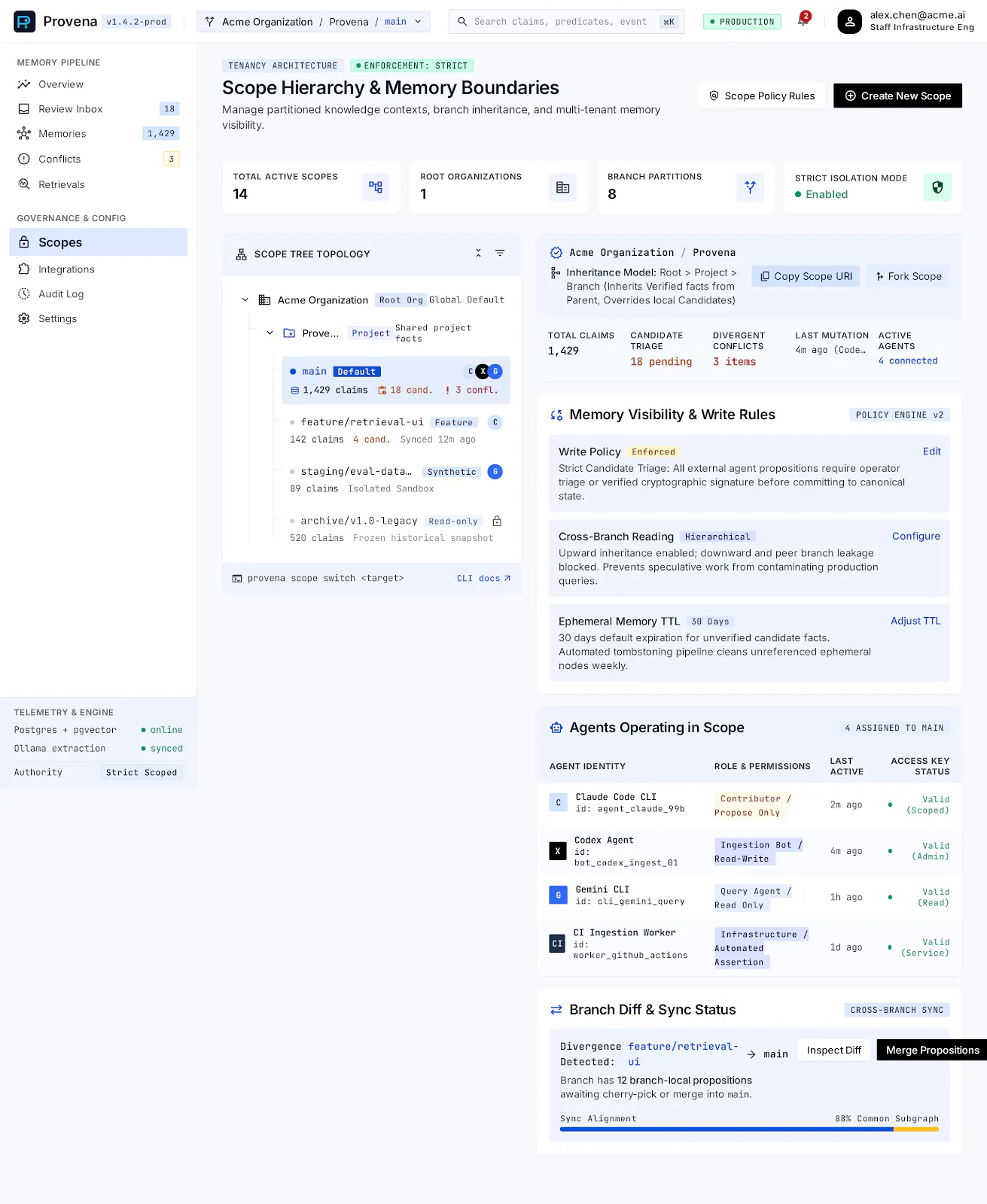The image size is (987, 1204).
Task: Click '4 connected' active agents value
Action: [x=908, y=361]
